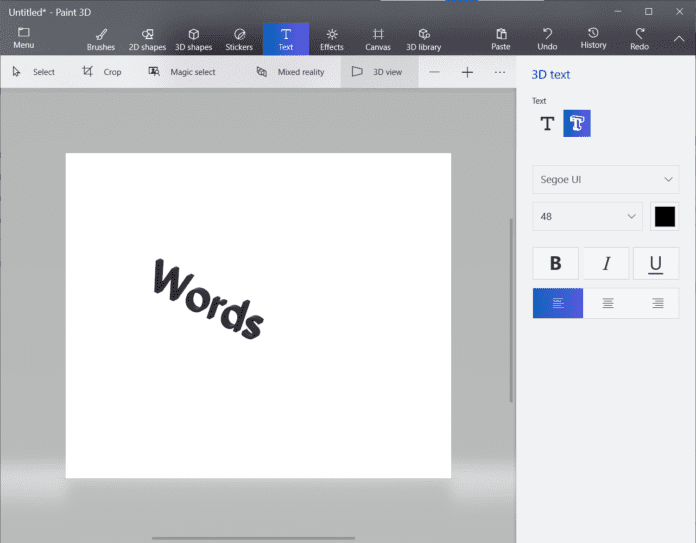This screenshot has height=543, width=696.
Task: Click the horizontal canvas scrollbar
Action: (x=253, y=538)
